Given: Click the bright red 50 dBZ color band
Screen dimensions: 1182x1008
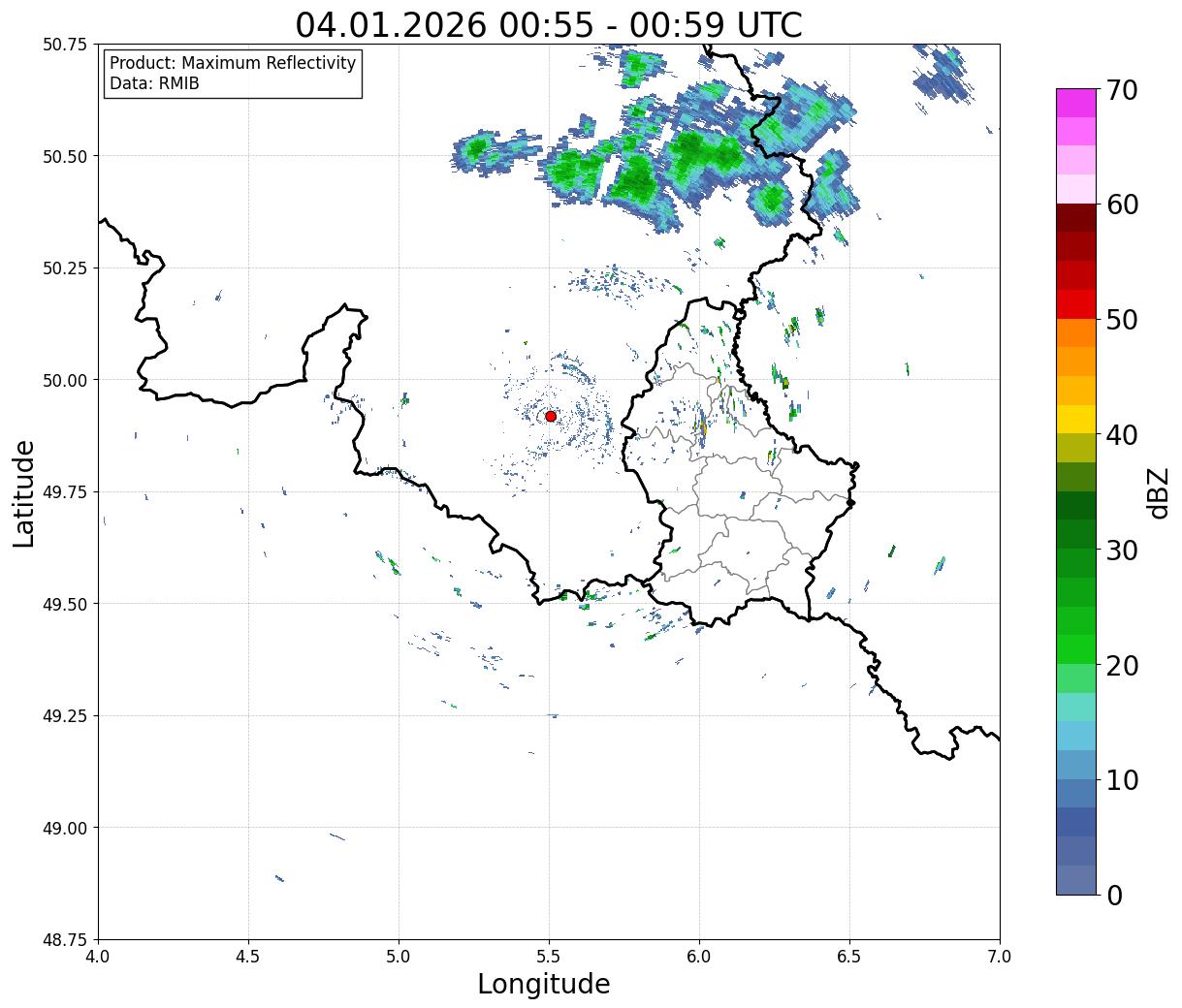Looking at the screenshot, I should [1076, 304].
